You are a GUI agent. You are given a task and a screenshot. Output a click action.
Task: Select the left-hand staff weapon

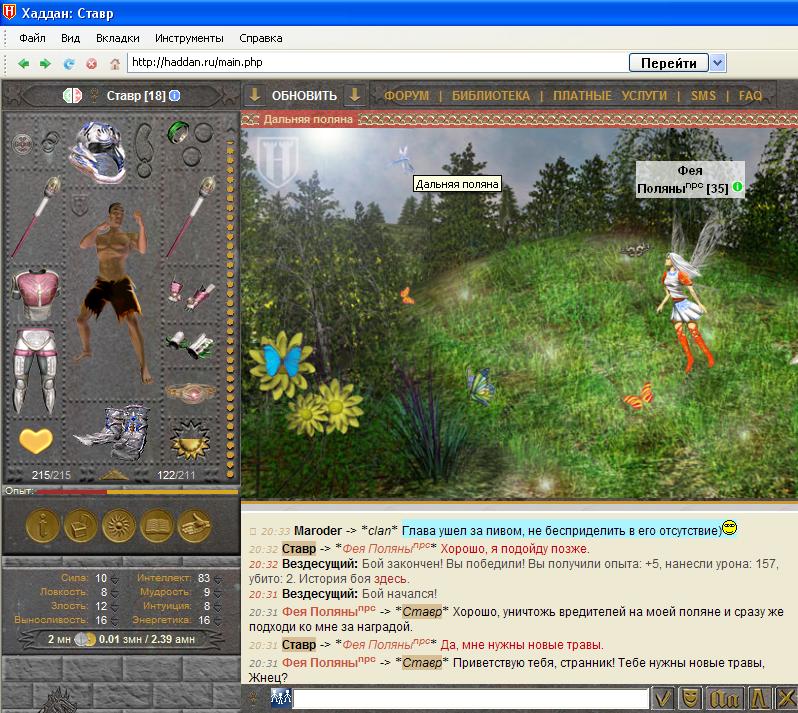pos(36,216)
